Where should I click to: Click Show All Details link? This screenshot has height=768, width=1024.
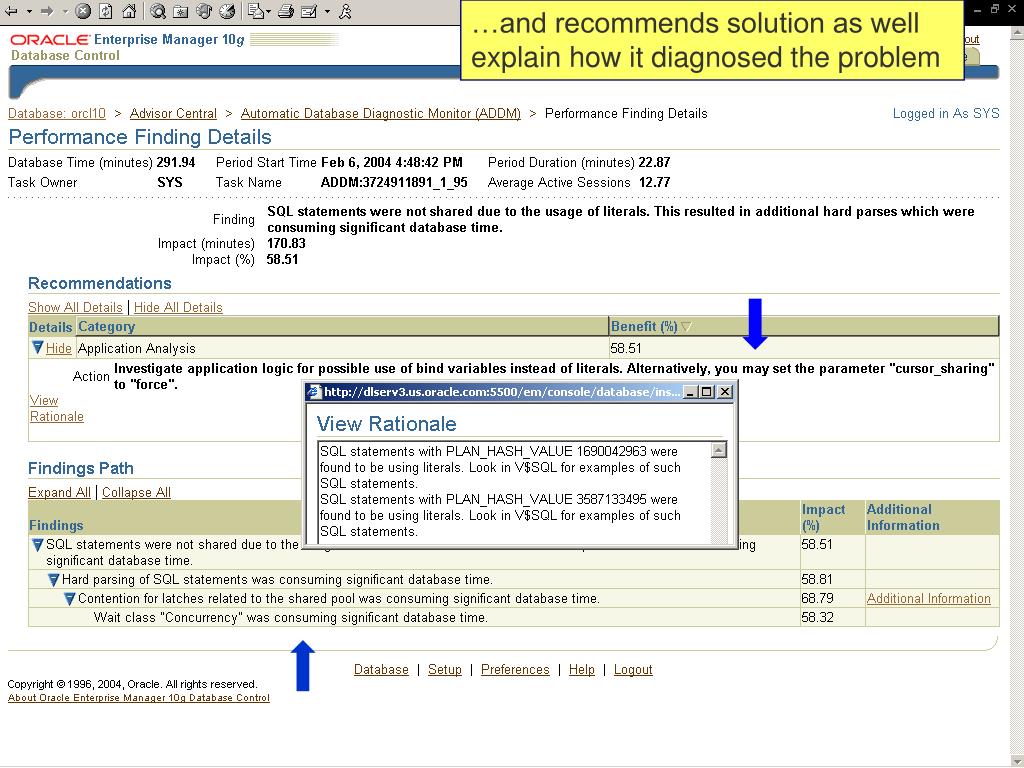75,308
